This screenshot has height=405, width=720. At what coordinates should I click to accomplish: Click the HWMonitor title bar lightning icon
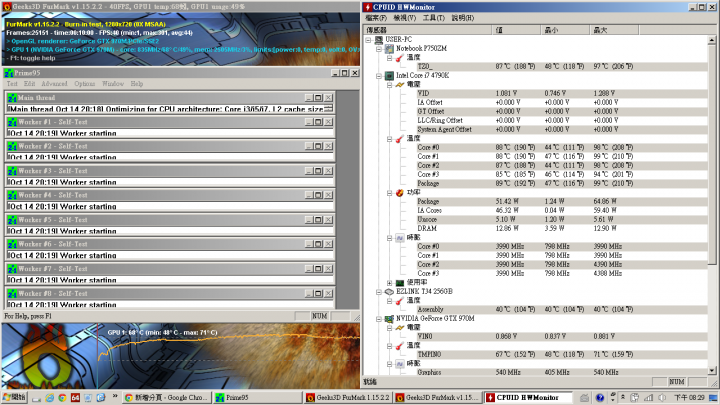tap(367, 7)
